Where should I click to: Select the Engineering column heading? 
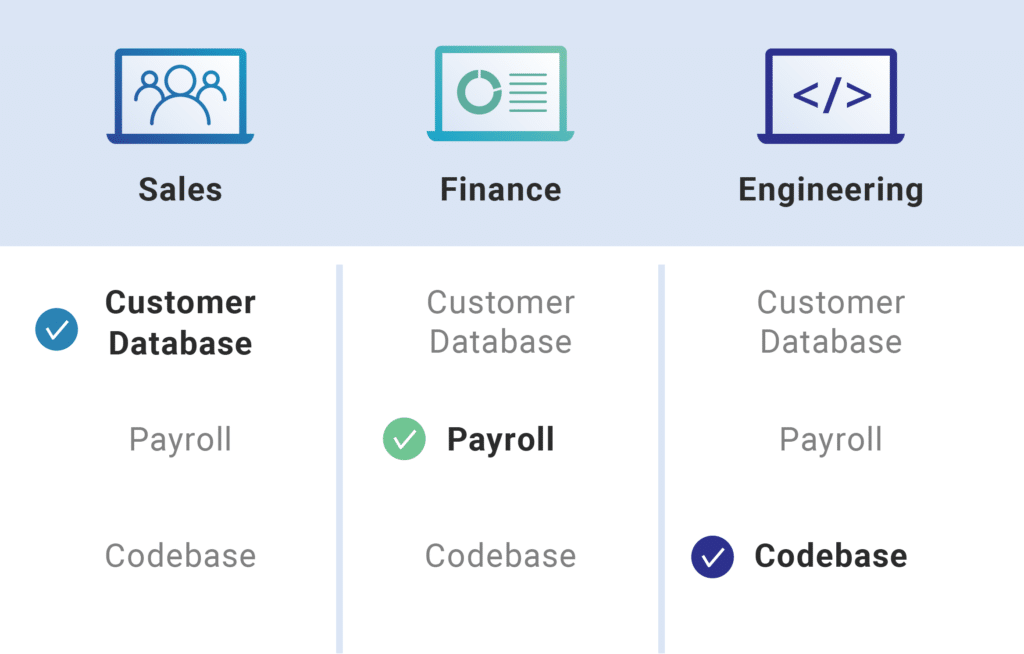[x=831, y=190]
